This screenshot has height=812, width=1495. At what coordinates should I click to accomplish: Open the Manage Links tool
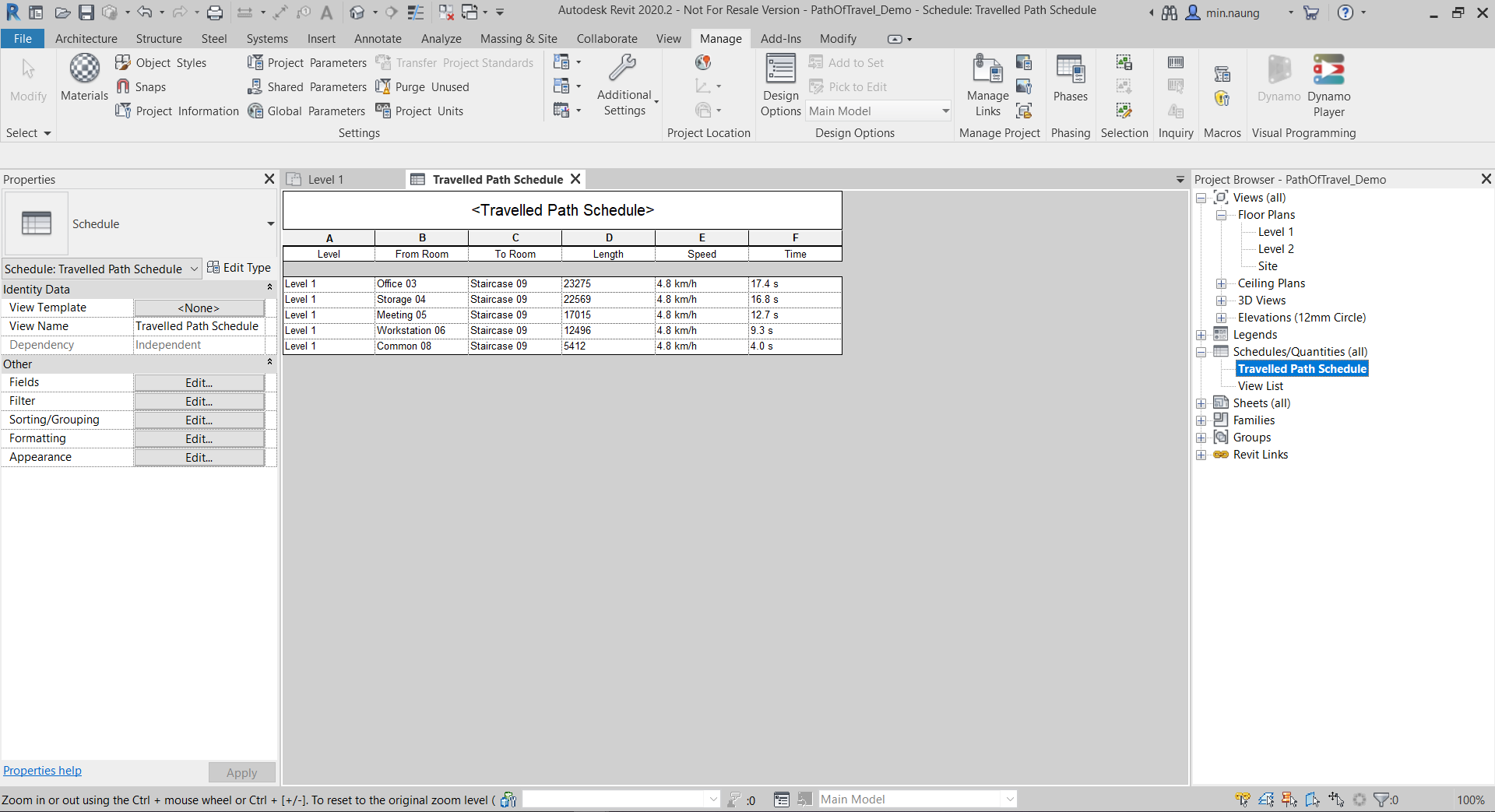pyautogui.click(x=987, y=85)
